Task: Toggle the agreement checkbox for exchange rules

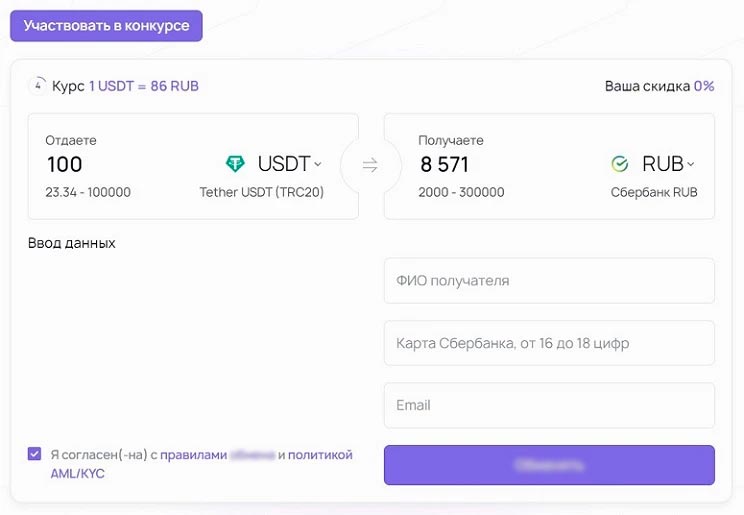Action: click(x=35, y=454)
